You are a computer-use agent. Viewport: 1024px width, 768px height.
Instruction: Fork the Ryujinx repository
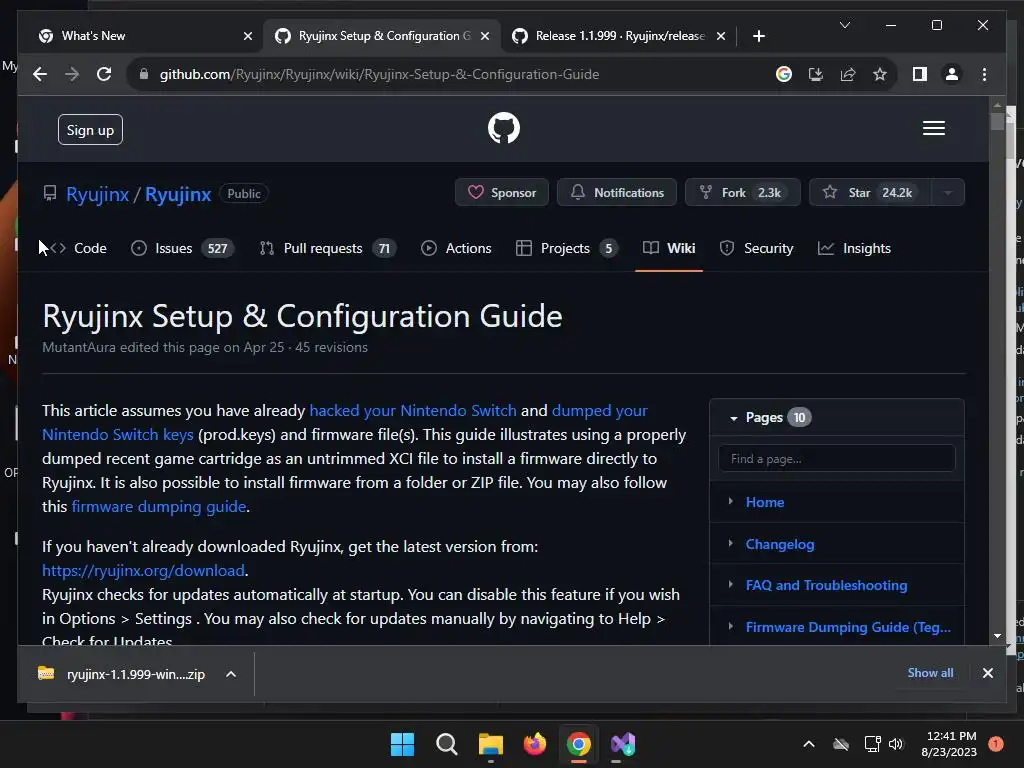point(743,193)
